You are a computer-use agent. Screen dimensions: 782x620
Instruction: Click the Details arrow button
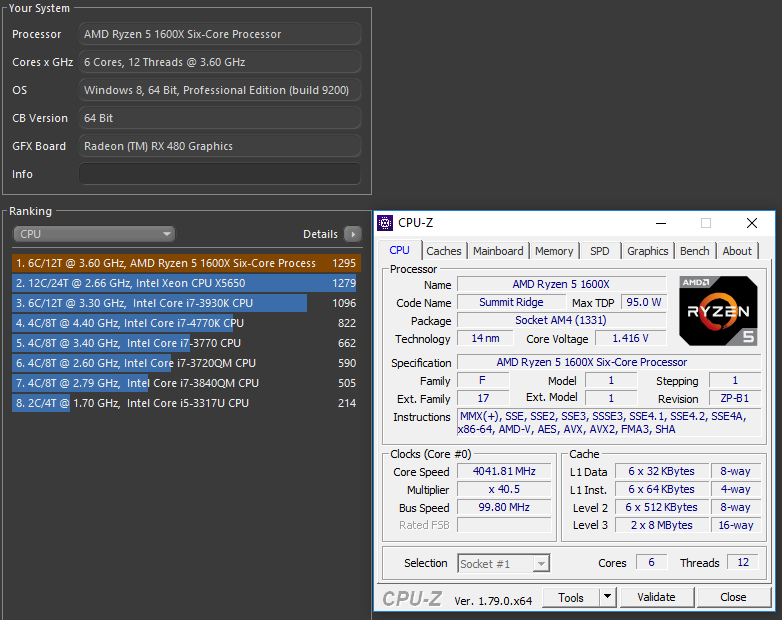(352, 234)
